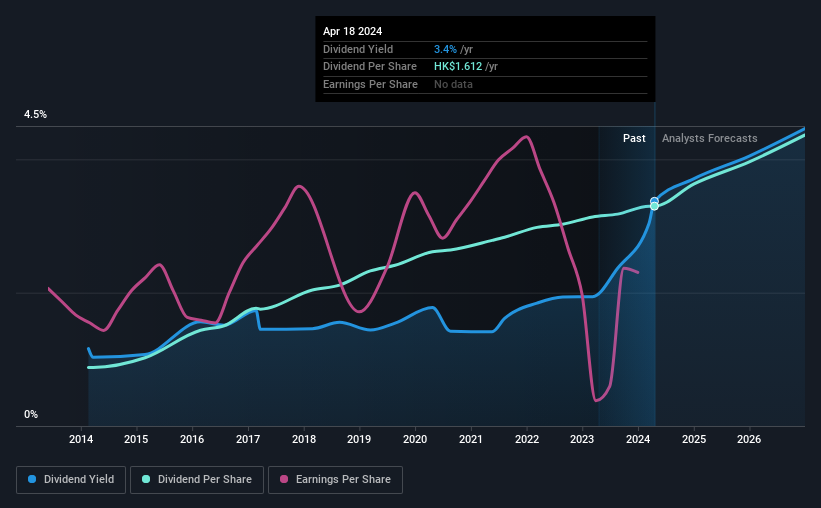Toggle the Earnings Per Share legend button
The height and width of the screenshot is (508, 821).
(335, 480)
